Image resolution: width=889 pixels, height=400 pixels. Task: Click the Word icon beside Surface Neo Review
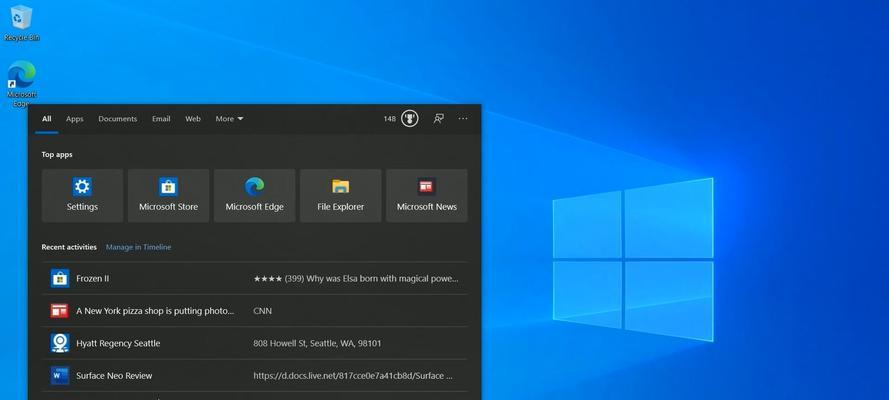(60, 375)
